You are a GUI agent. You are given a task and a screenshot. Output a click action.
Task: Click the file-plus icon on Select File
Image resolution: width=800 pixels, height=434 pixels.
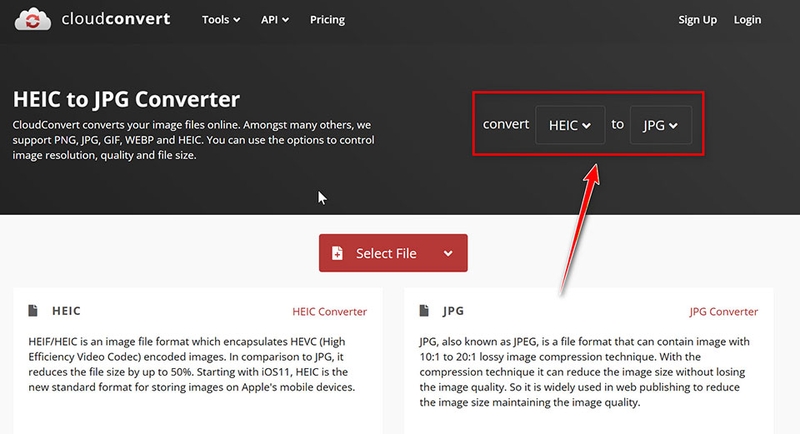click(337, 253)
